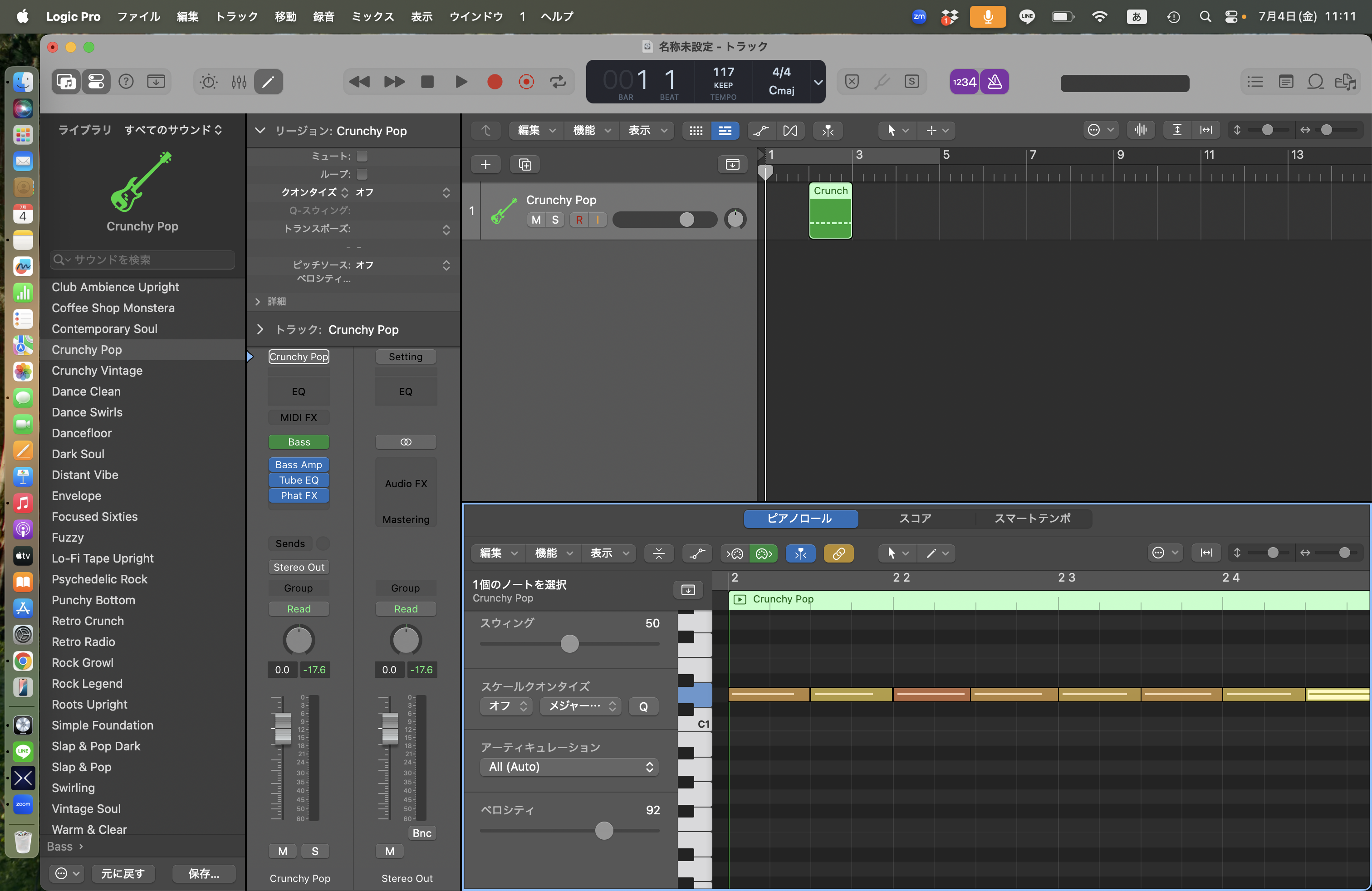Open LCD display mode dropdown arrow
This screenshot has height=891, width=1372.
818,82
